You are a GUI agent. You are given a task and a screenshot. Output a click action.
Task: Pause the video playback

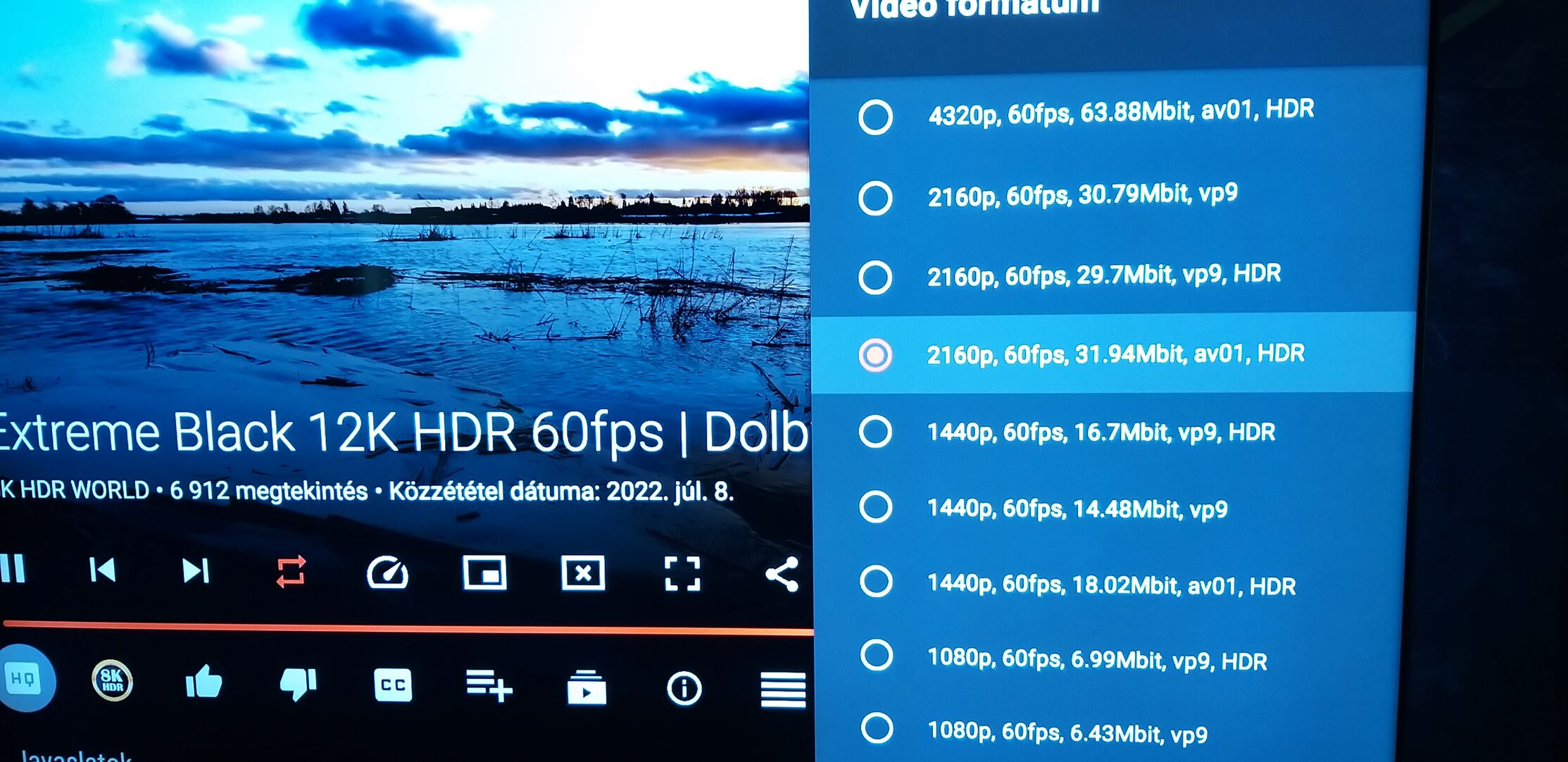tap(13, 568)
